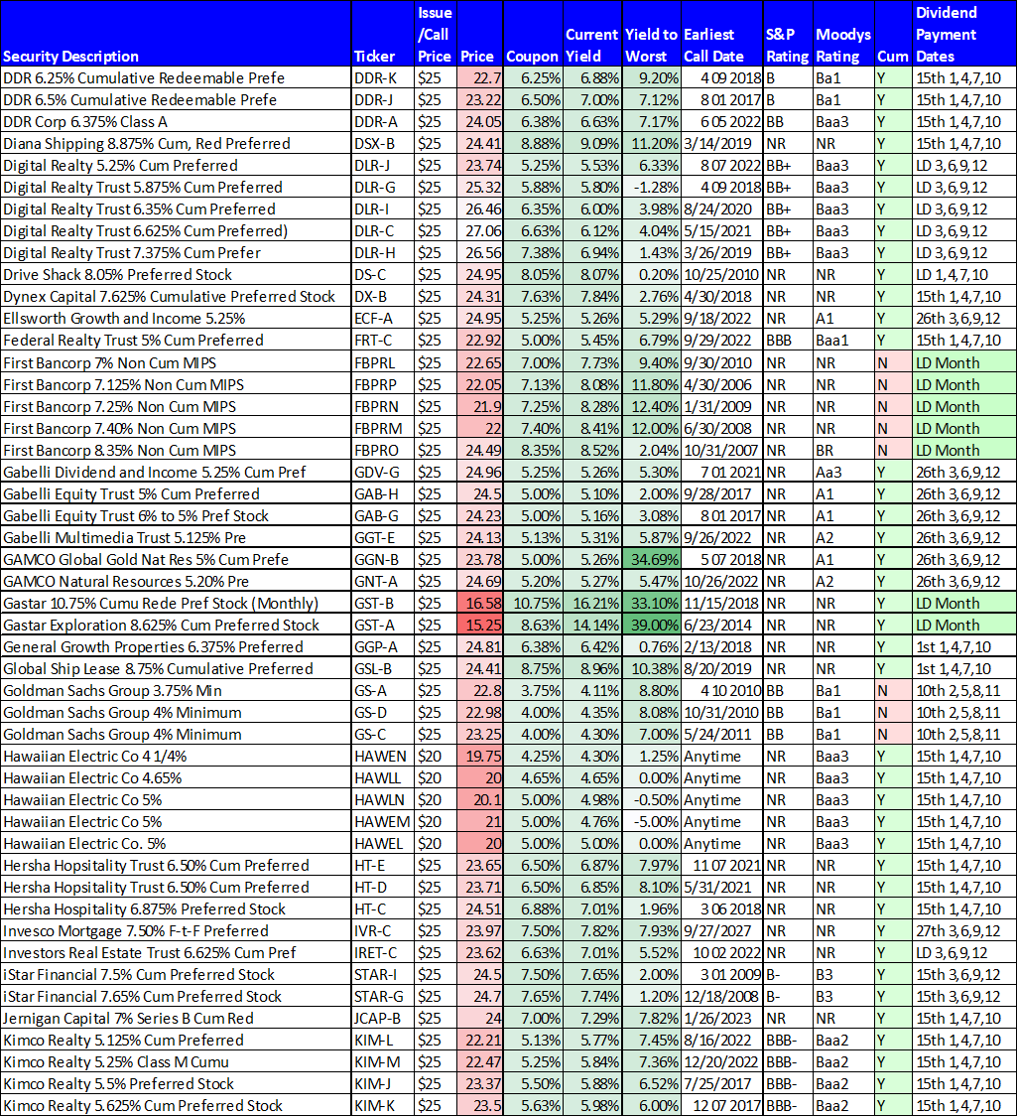Click Drive Shack 8.05% Preferred Stock cell

point(175,274)
